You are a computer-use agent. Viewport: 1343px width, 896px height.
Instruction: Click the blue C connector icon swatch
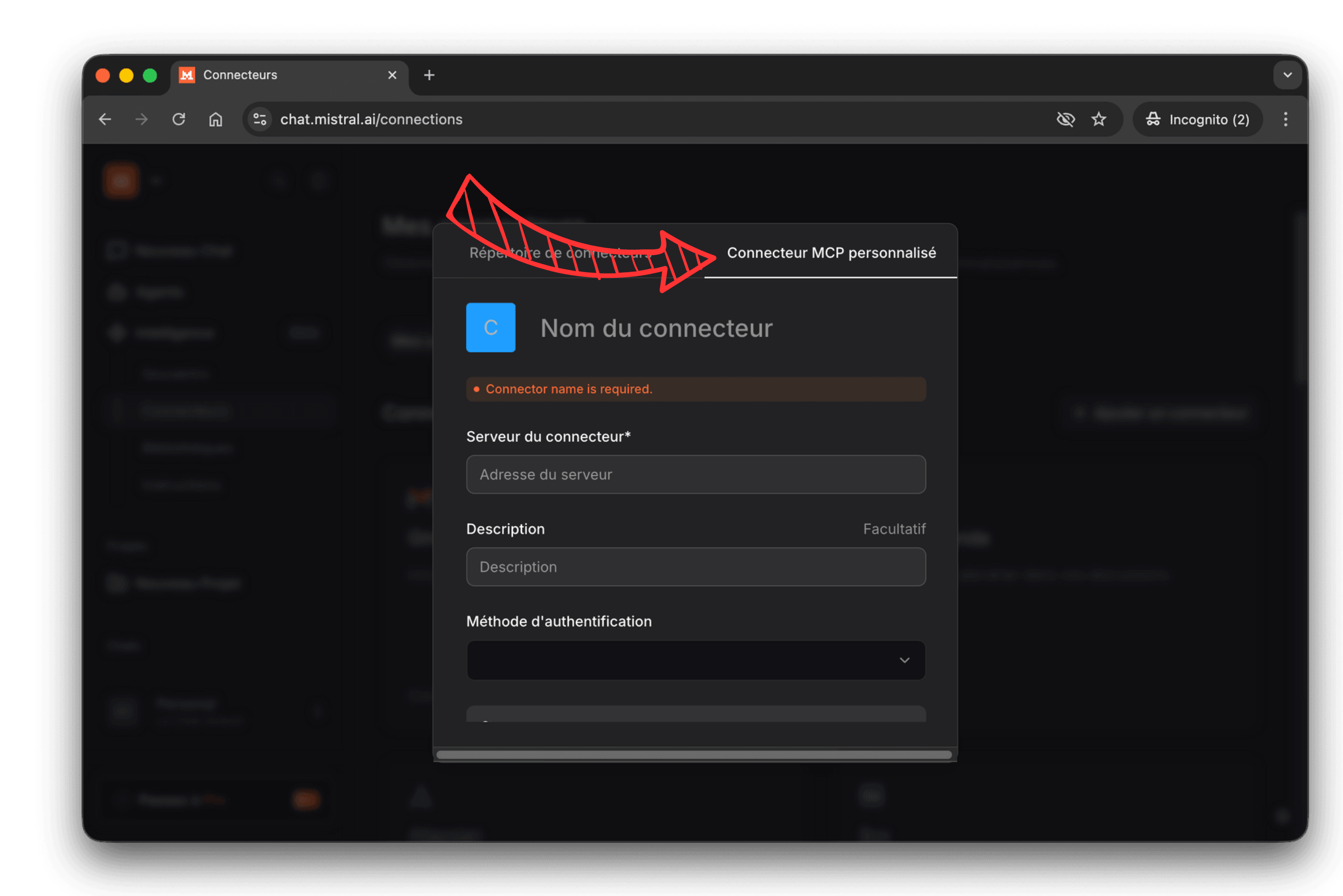(x=490, y=328)
